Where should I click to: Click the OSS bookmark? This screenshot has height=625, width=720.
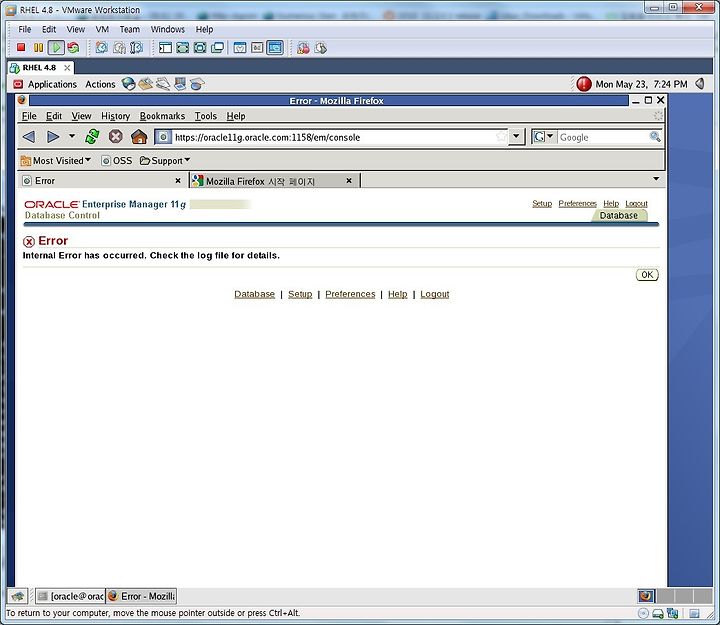click(117, 161)
